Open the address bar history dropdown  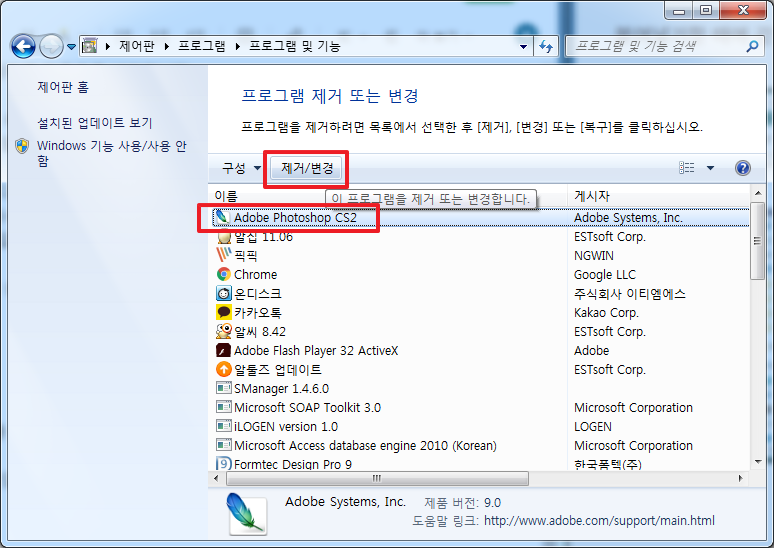(523, 46)
